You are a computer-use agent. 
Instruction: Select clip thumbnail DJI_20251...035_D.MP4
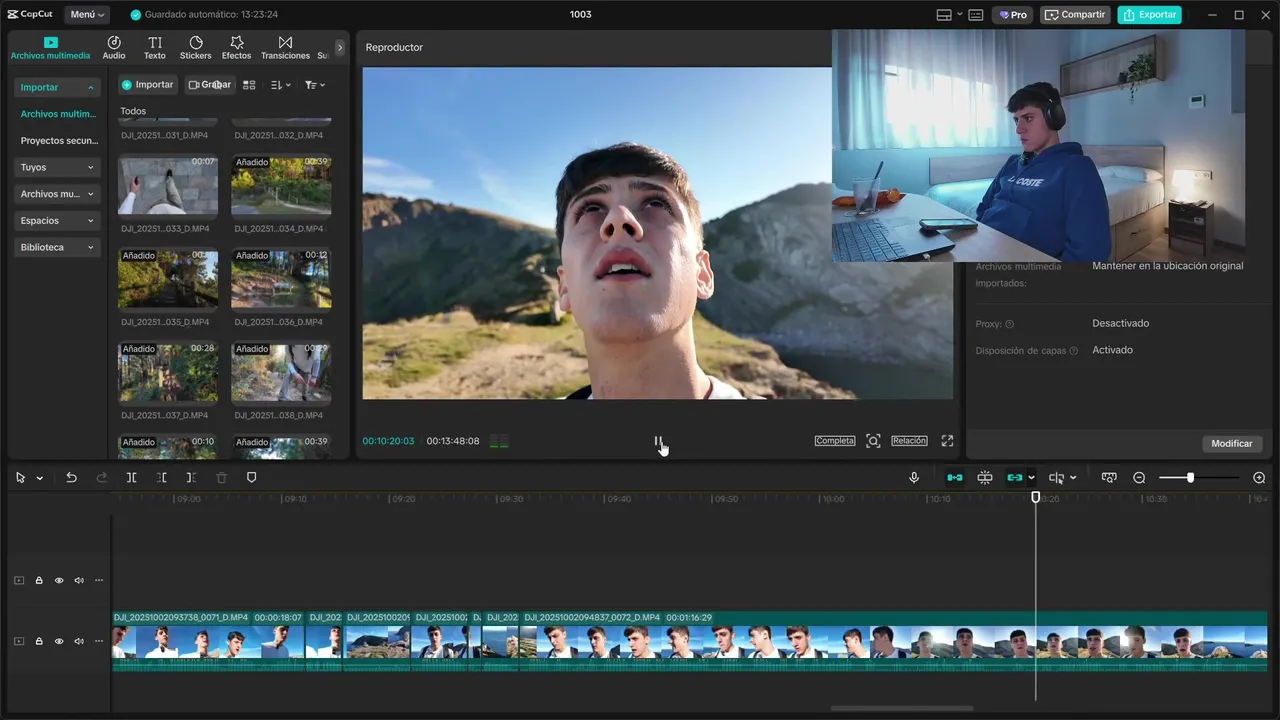click(168, 279)
